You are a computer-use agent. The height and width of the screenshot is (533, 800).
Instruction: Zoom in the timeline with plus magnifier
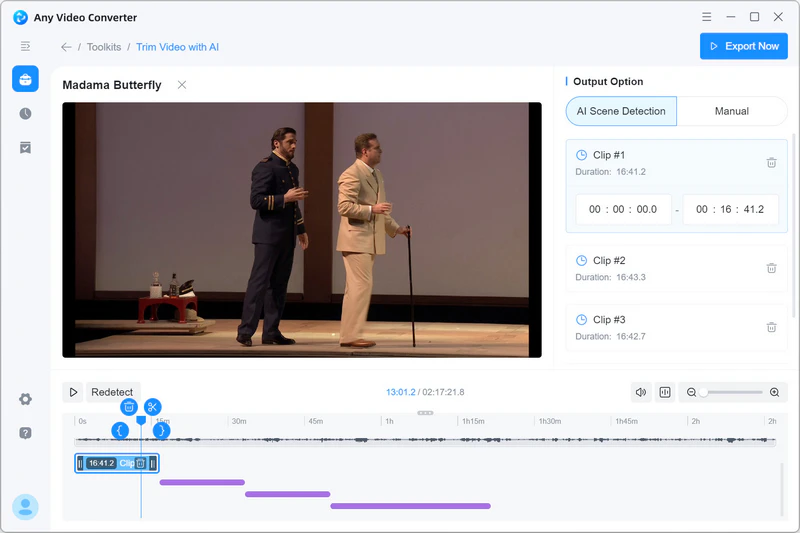tap(774, 392)
